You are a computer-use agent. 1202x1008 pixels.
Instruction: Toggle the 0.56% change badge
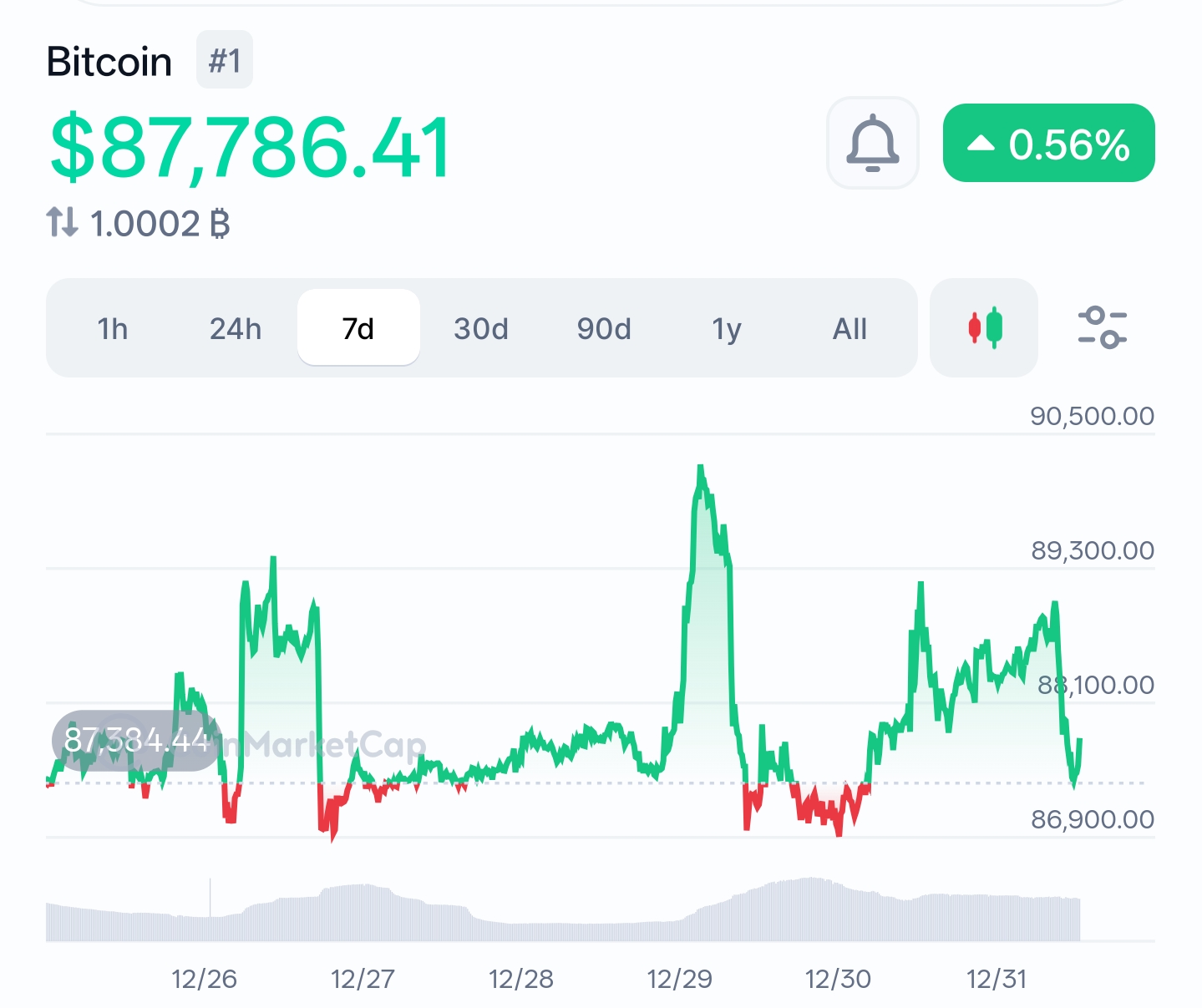point(1048,144)
